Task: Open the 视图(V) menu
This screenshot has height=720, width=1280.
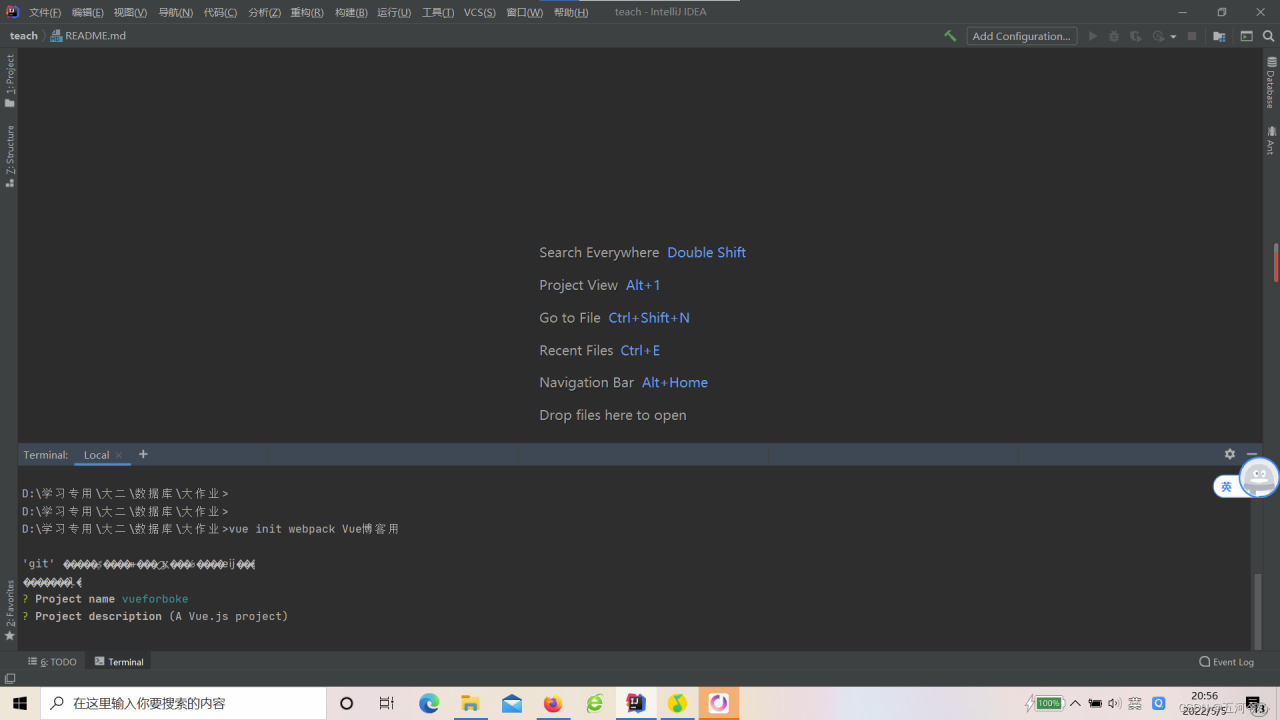Action: tap(130, 12)
